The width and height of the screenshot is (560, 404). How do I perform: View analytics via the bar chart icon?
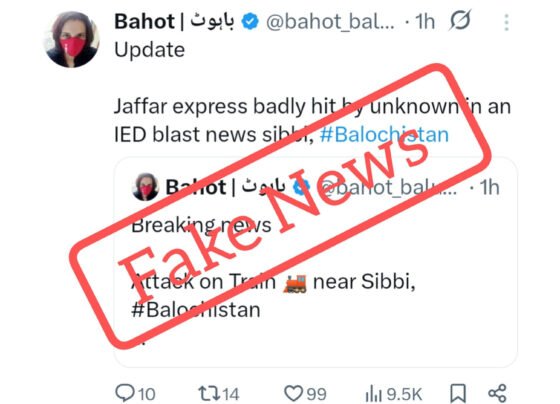pyautogui.click(x=374, y=394)
